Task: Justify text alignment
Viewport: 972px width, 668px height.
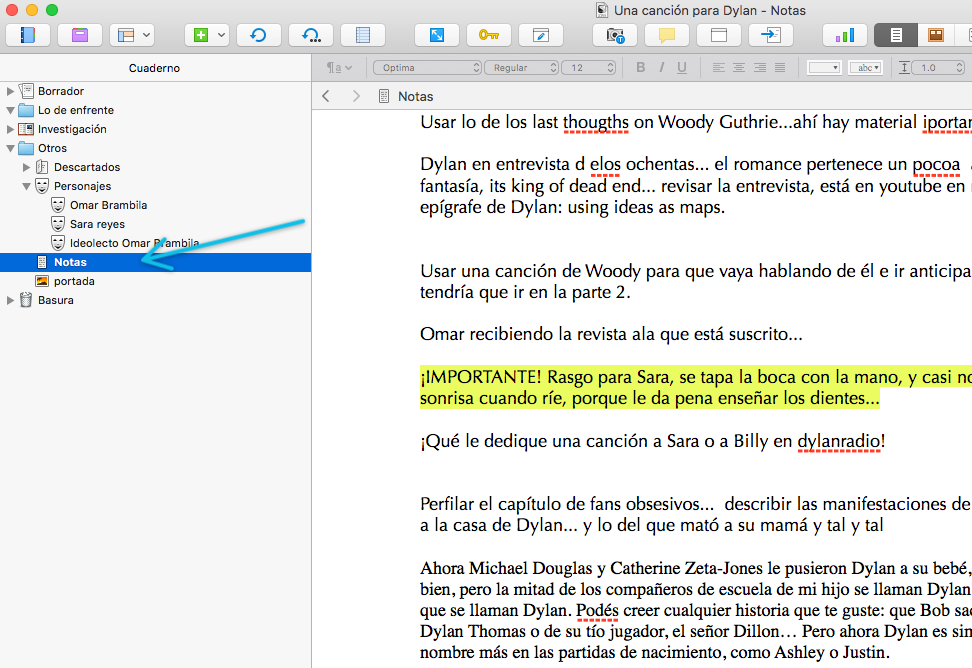Action: (780, 68)
